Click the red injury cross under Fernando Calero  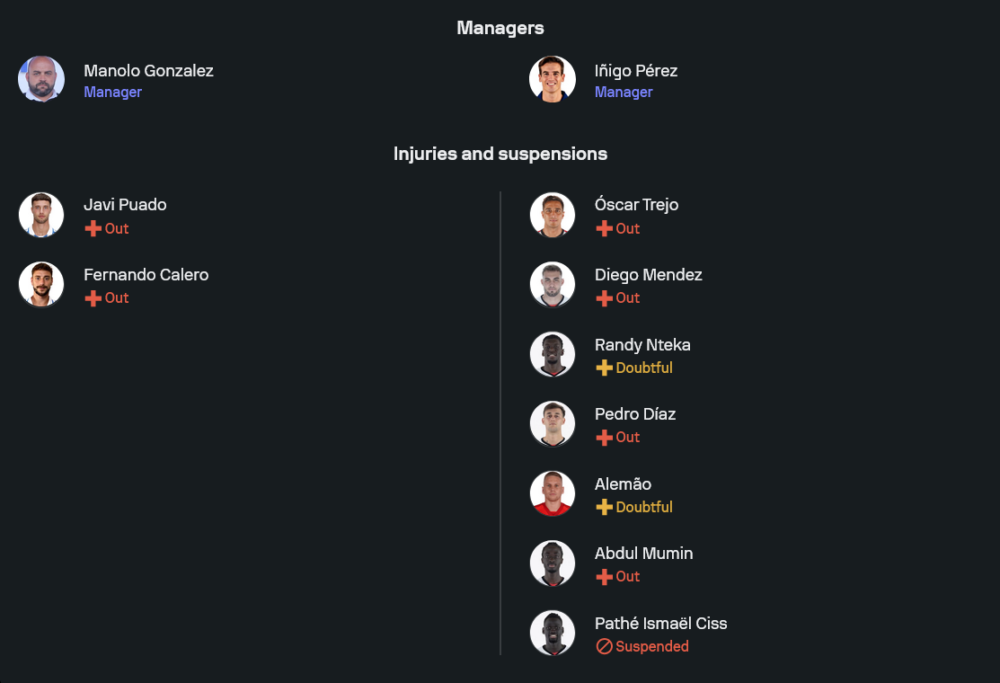click(93, 298)
